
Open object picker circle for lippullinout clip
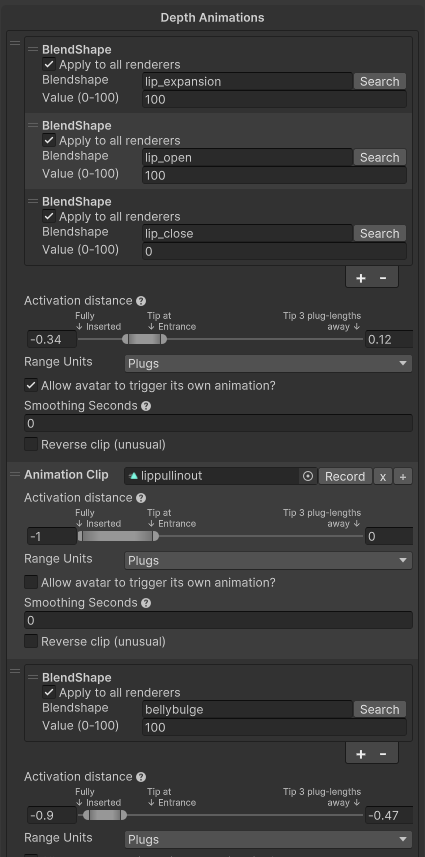(x=308, y=476)
